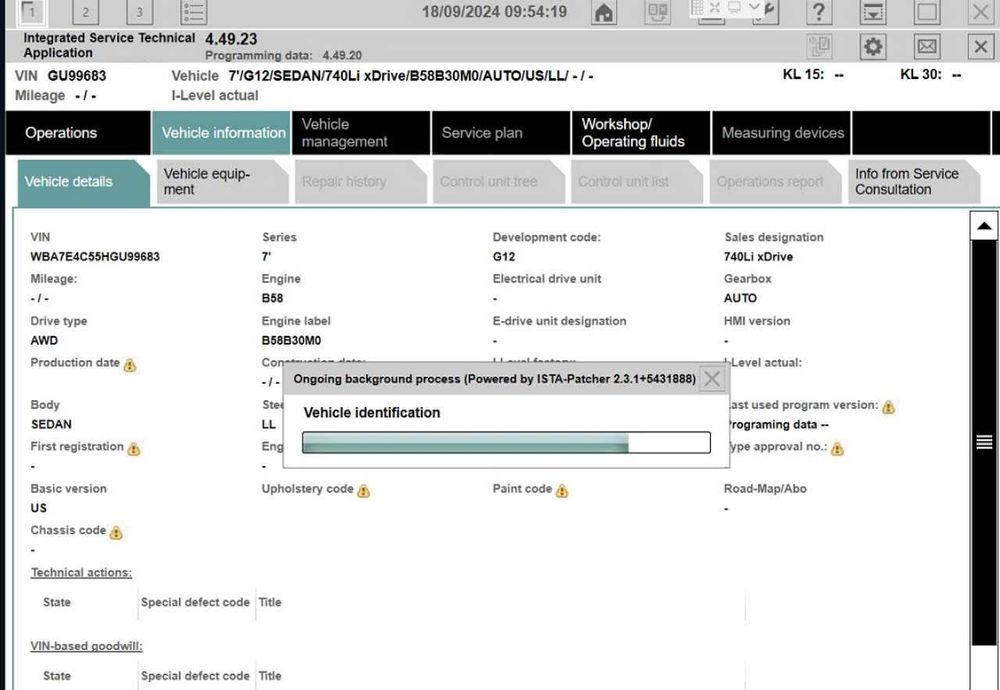Open the wrench tools icon
This screenshot has height=690, width=1000.
pyautogui.click(x=765, y=12)
